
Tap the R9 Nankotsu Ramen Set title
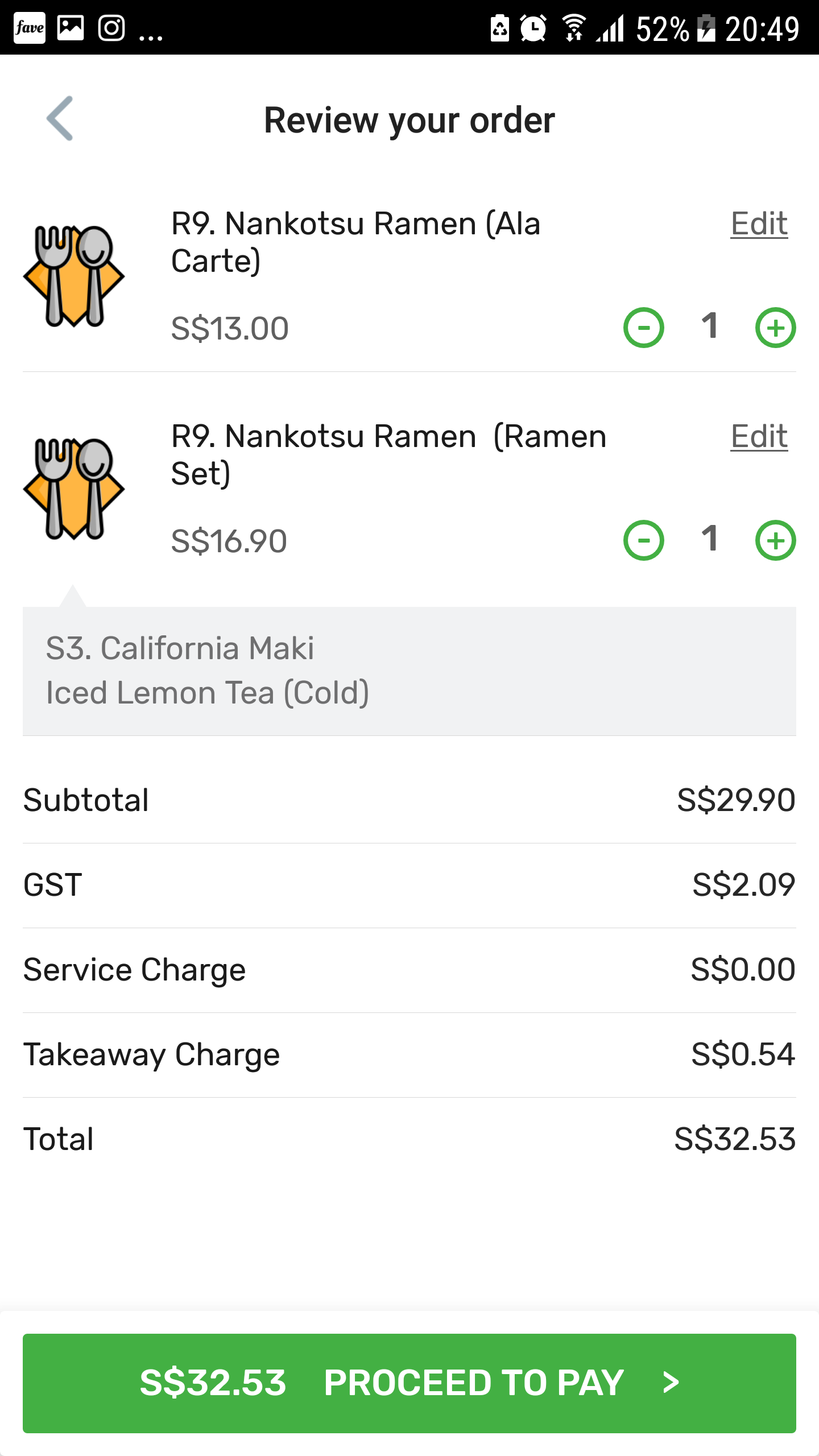coord(389,454)
